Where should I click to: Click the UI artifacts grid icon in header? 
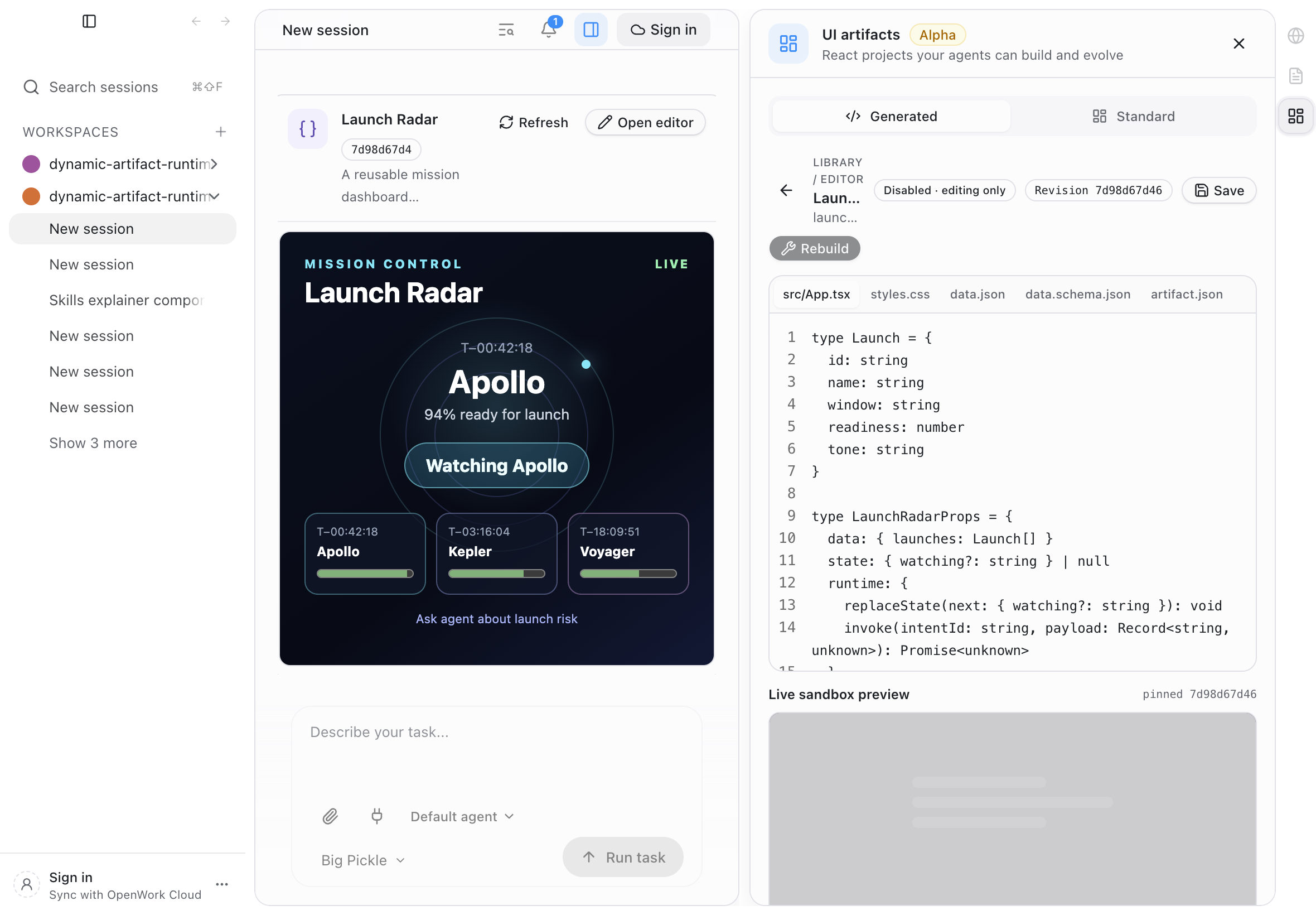click(x=788, y=44)
